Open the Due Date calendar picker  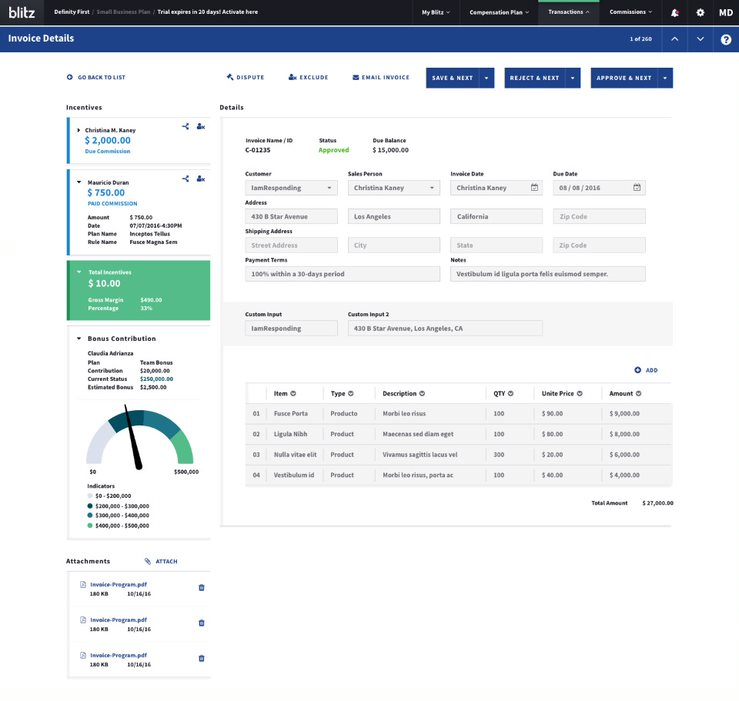coord(636,187)
